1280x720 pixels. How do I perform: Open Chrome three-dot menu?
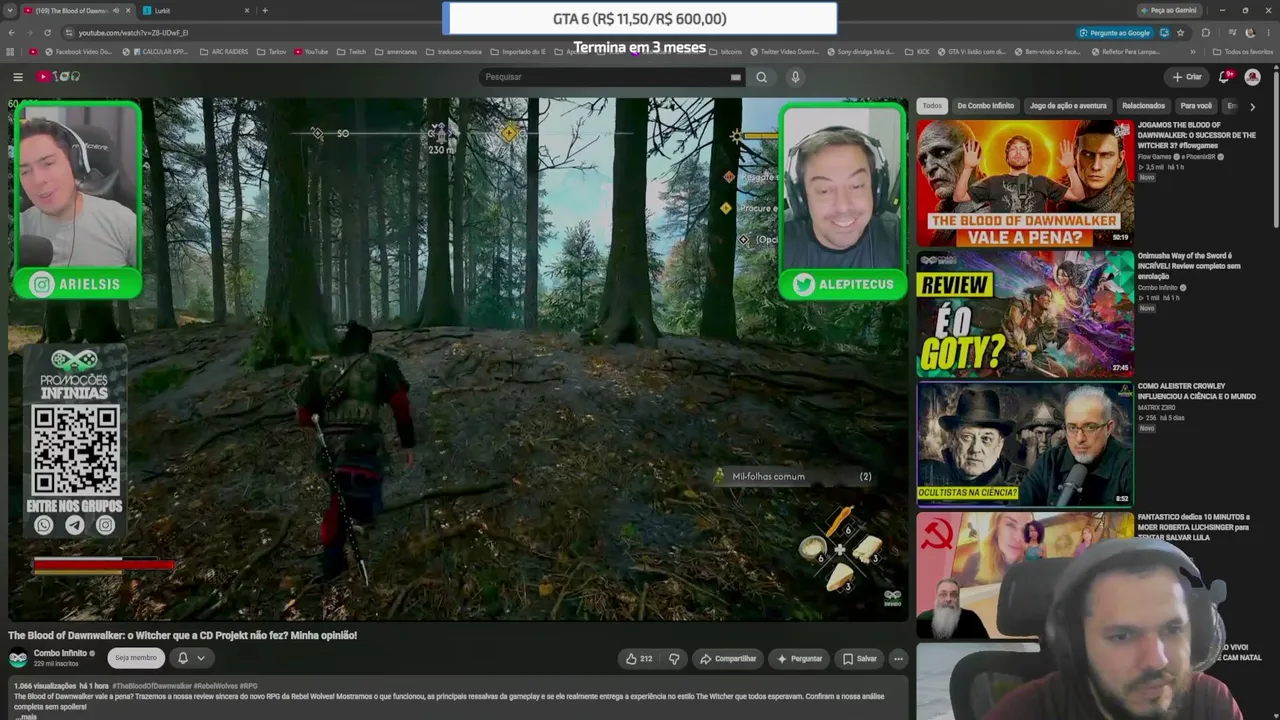tap(1268, 32)
